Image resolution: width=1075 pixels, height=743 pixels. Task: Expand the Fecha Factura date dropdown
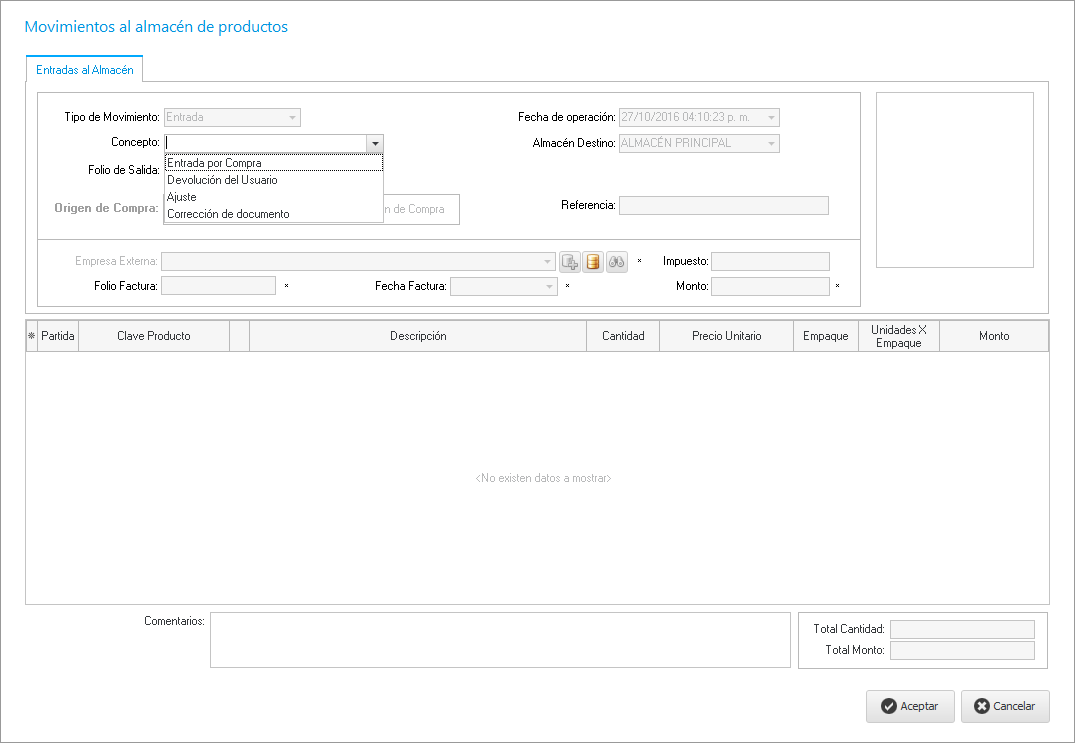549,287
